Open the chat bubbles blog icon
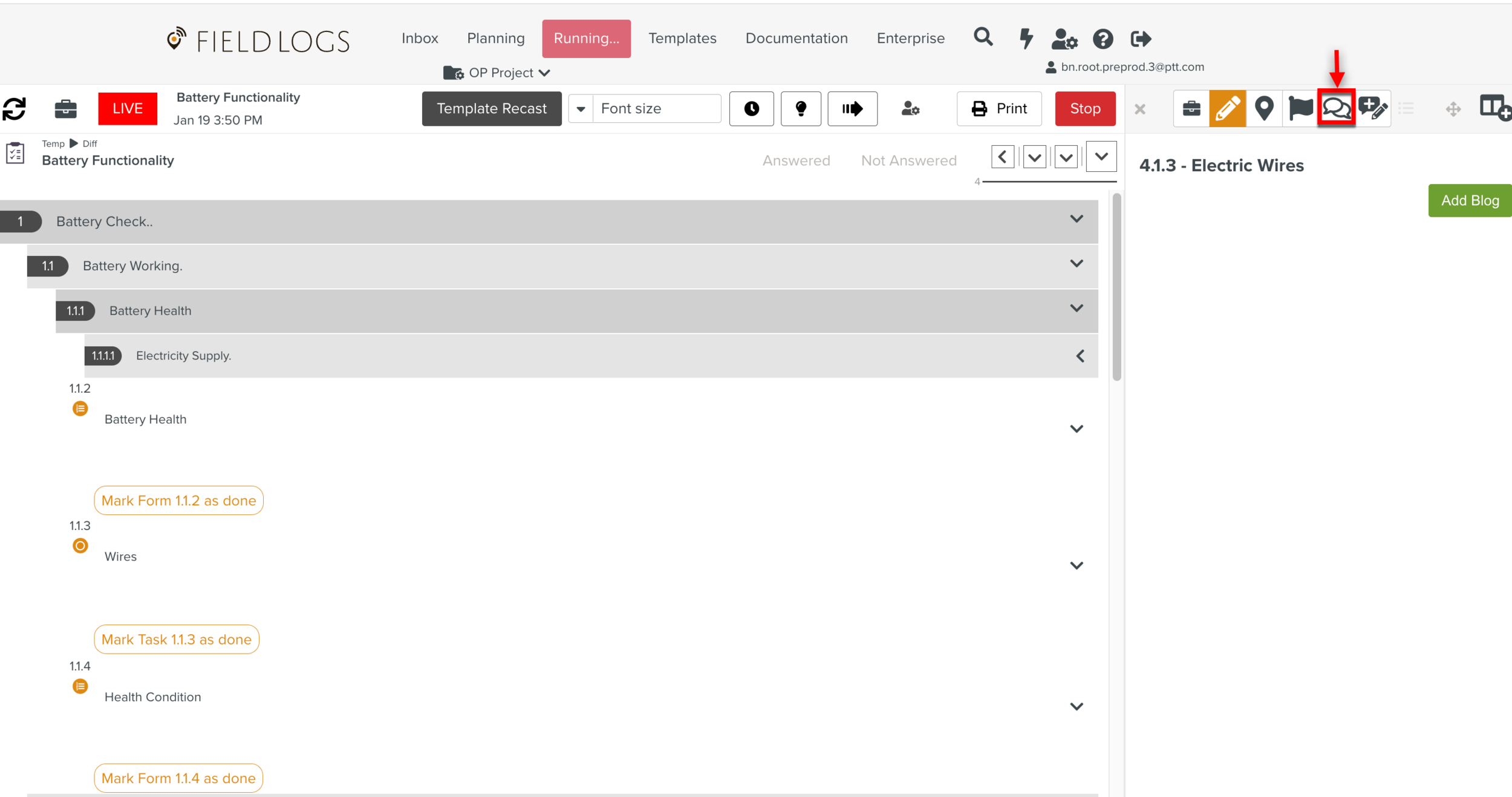 click(x=1336, y=109)
